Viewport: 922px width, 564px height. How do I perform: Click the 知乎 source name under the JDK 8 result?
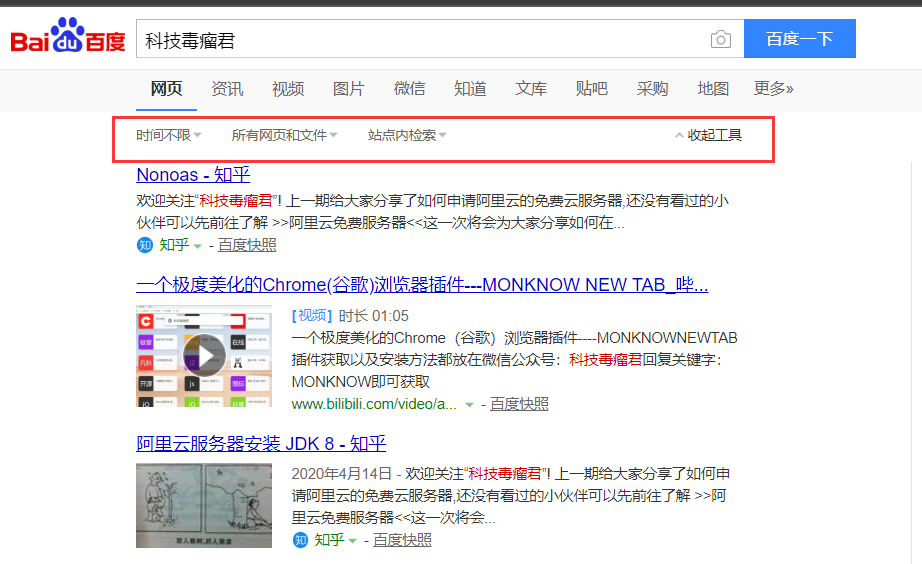pyautogui.click(x=329, y=540)
